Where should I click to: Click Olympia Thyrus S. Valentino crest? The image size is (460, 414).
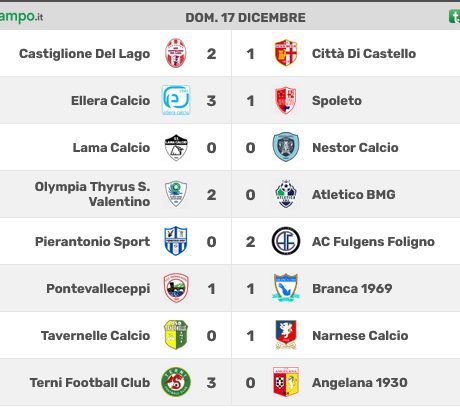coord(176,194)
